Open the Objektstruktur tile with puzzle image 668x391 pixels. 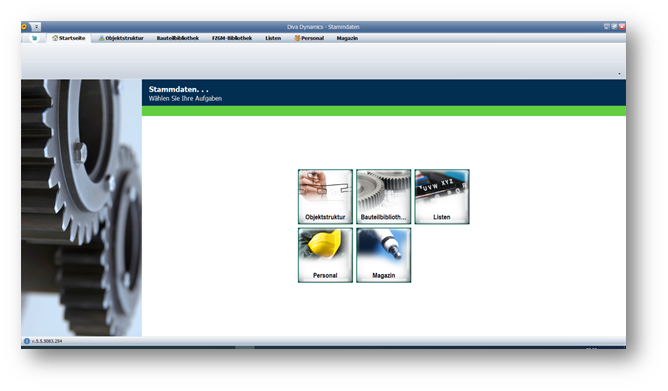(x=325, y=196)
